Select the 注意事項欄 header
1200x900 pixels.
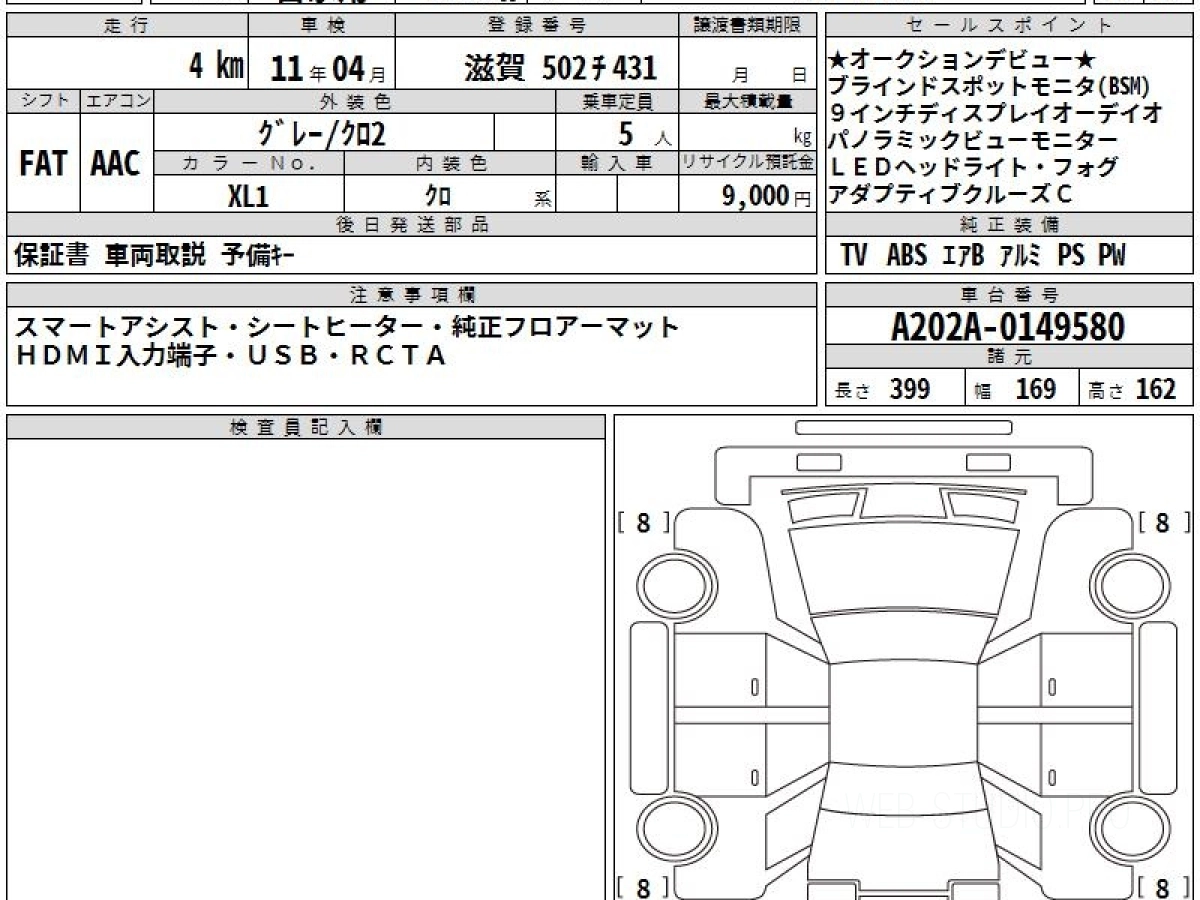tap(412, 295)
